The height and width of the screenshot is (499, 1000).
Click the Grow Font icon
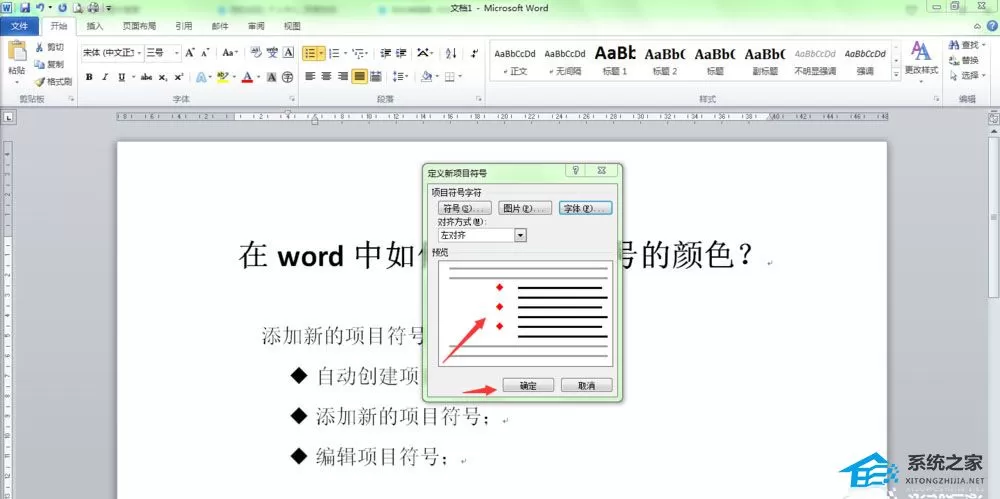click(x=190, y=53)
